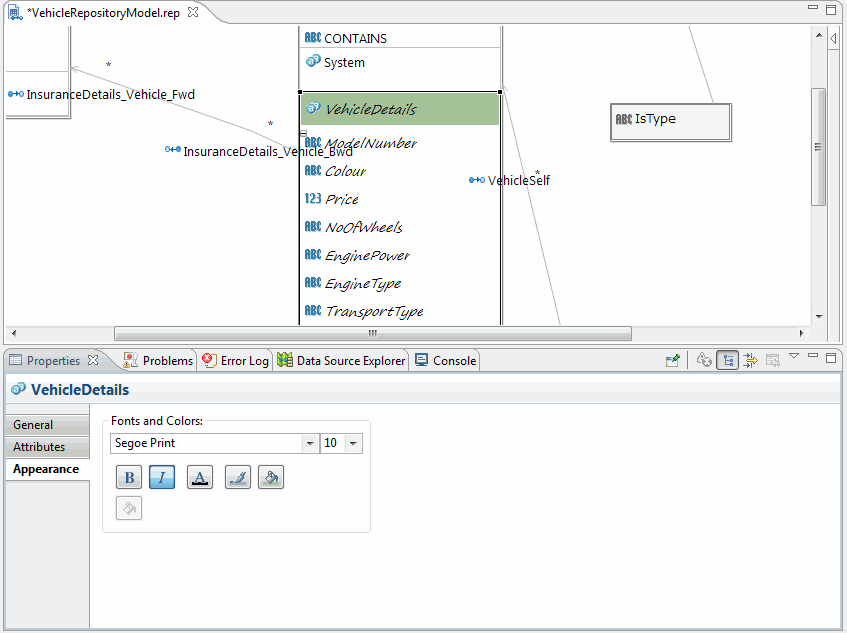Minimize the Properties panel
The image size is (847, 633).
[x=813, y=355]
